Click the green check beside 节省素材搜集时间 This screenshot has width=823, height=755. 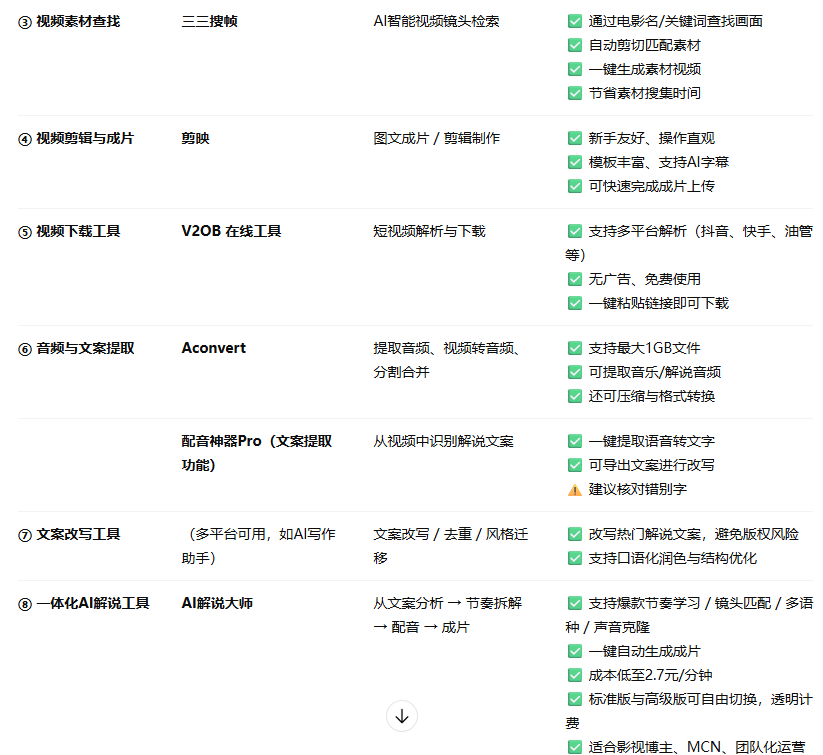[575, 93]
